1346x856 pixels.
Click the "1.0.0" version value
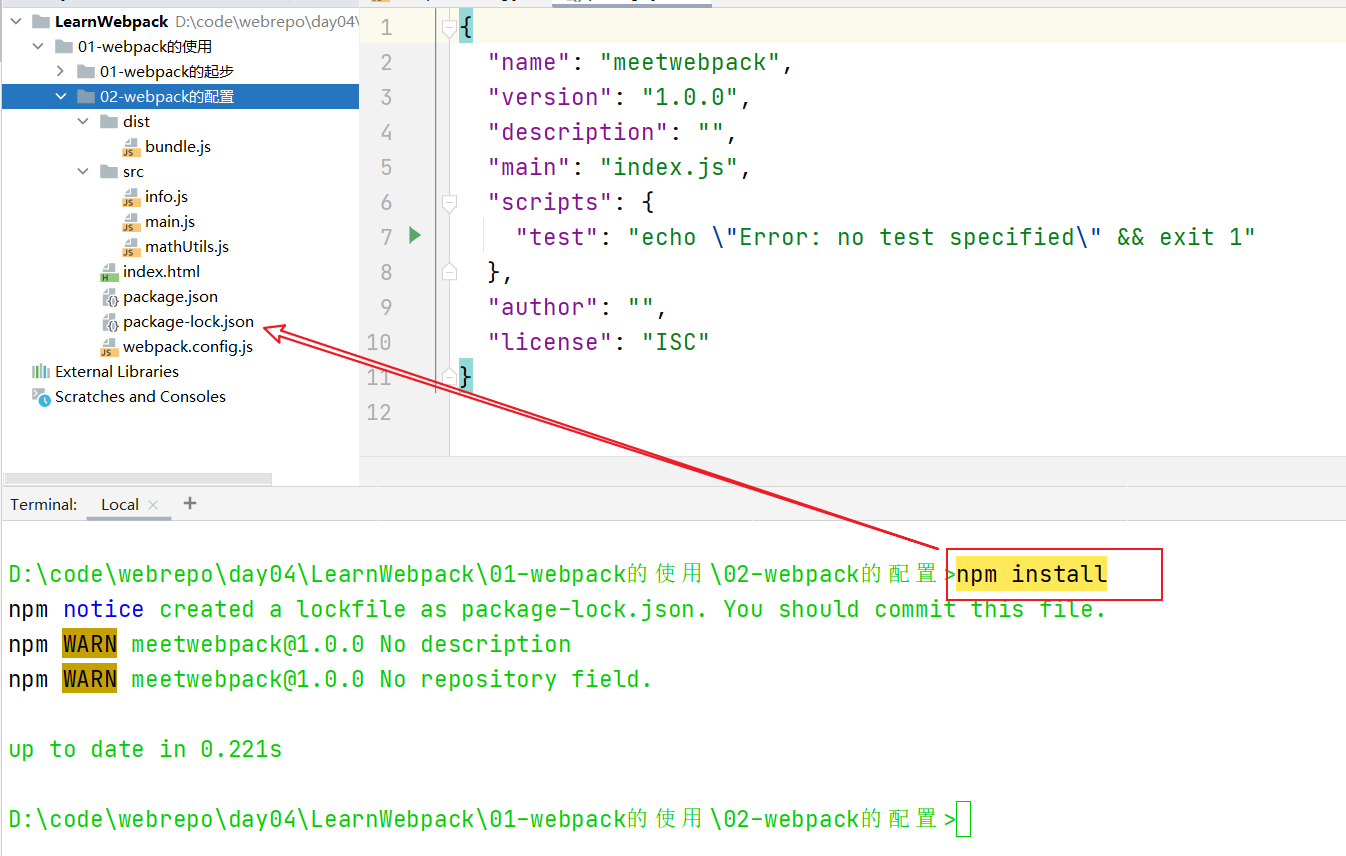click(x=690, y=97)
